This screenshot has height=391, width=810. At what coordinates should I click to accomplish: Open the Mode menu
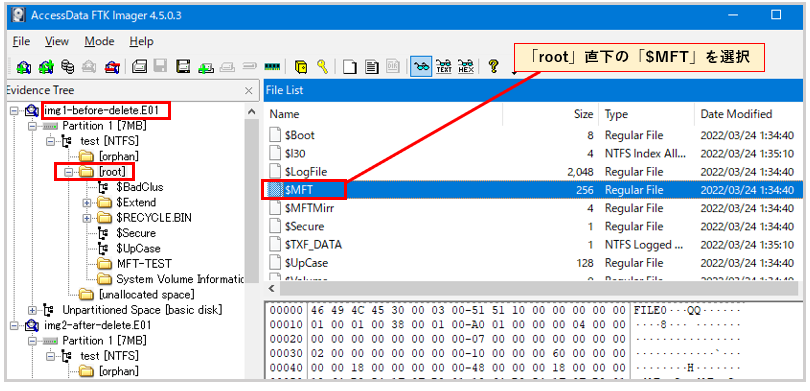(99, 41)
